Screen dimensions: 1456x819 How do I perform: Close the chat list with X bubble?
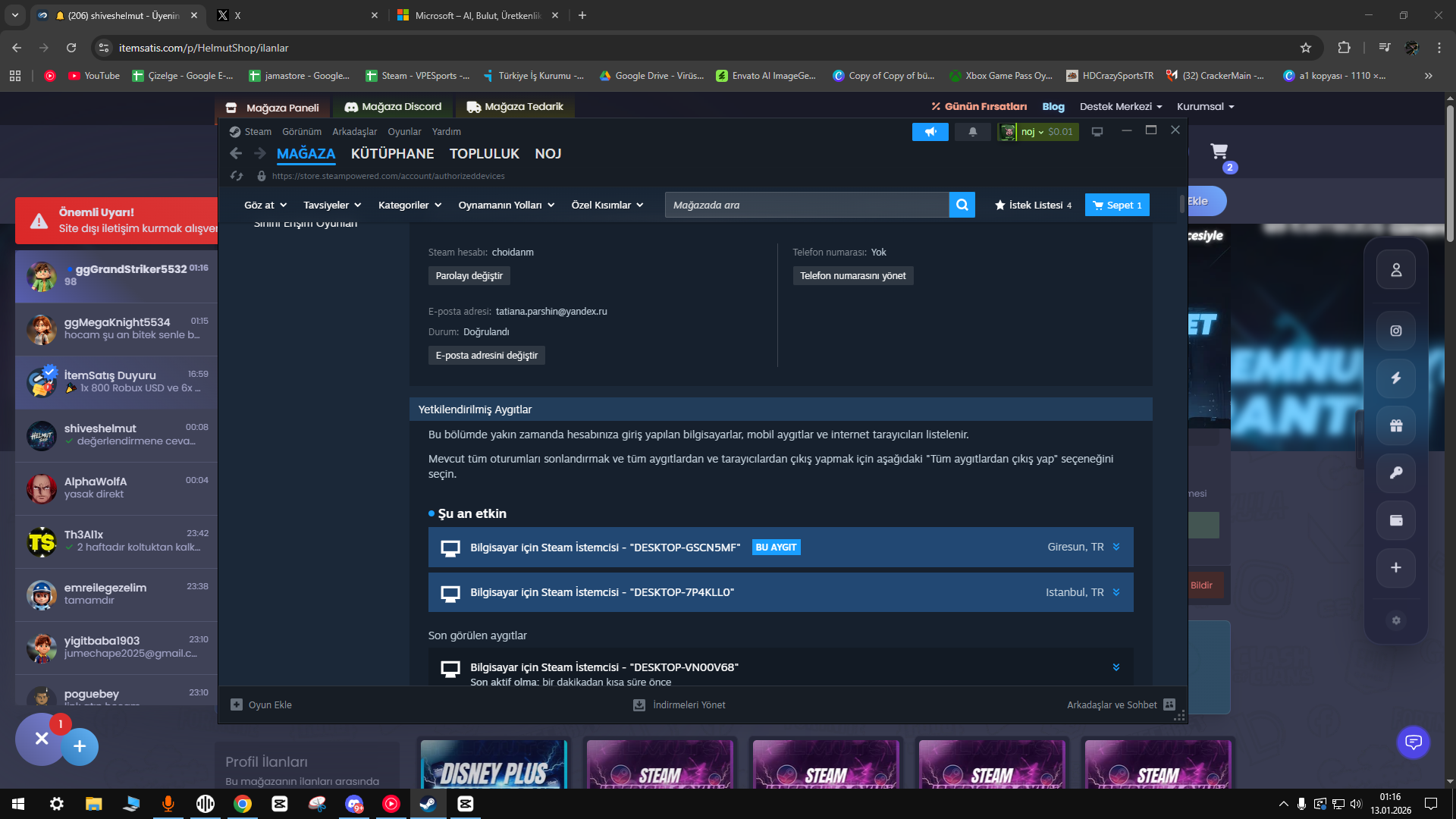(x=42, y=739)
